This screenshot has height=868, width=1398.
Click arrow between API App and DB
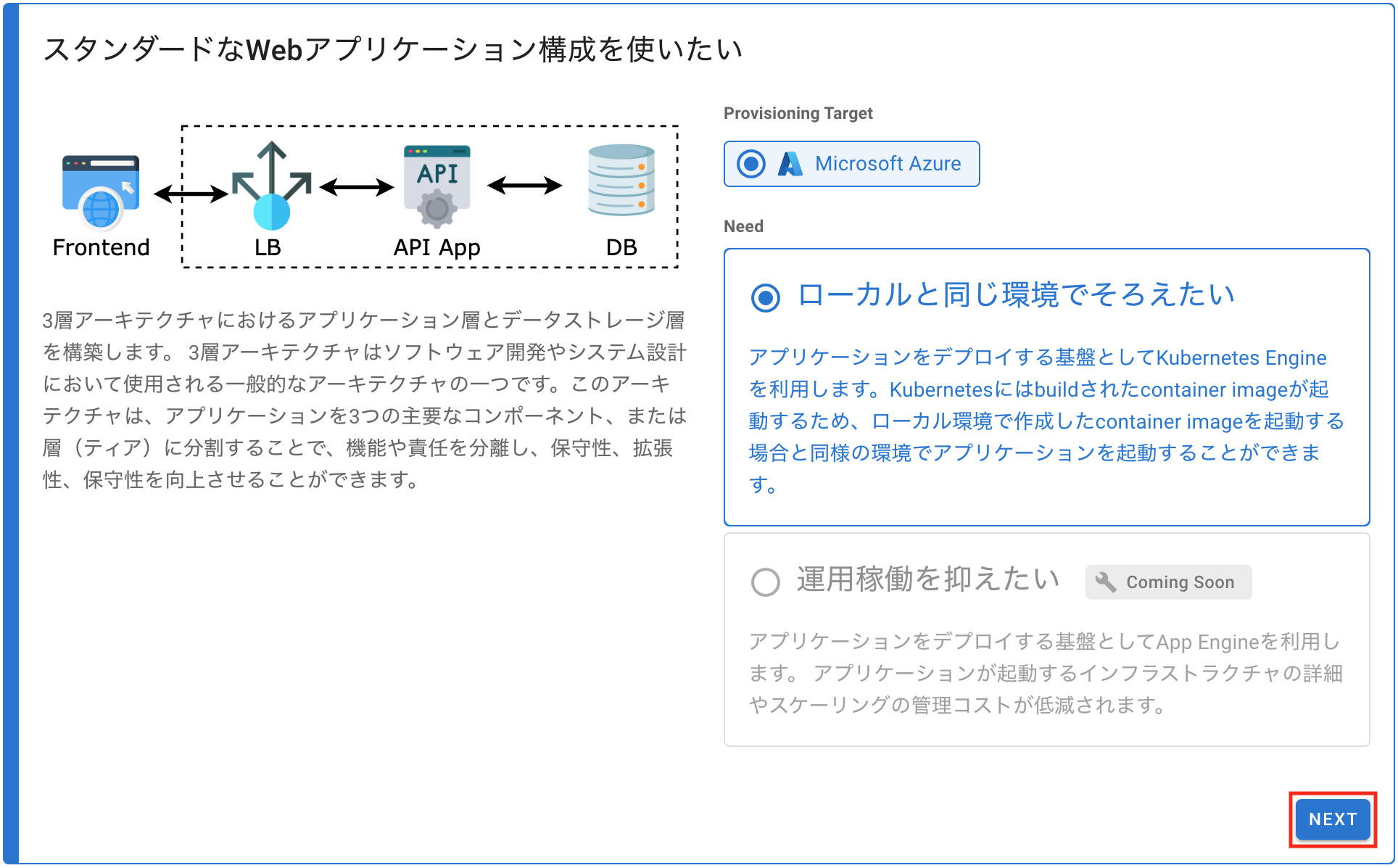pos(524,186)
